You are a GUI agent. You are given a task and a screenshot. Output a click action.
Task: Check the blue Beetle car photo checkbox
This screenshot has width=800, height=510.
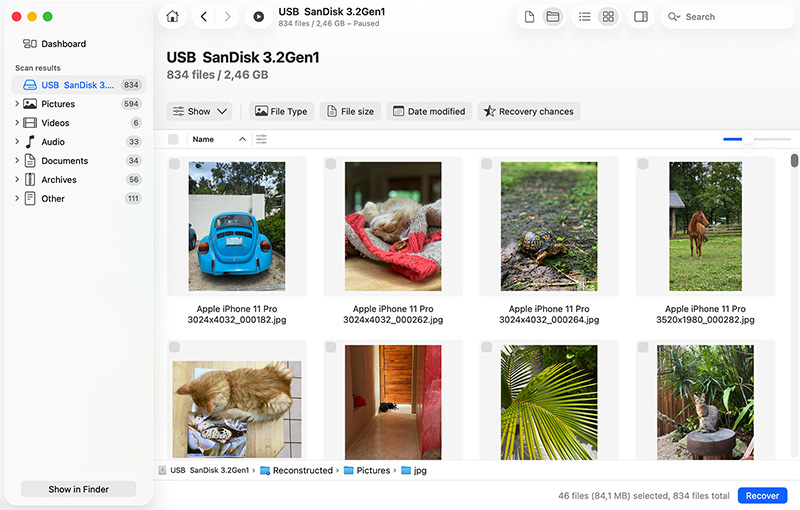pyautogui.click(x=175, y=164)
